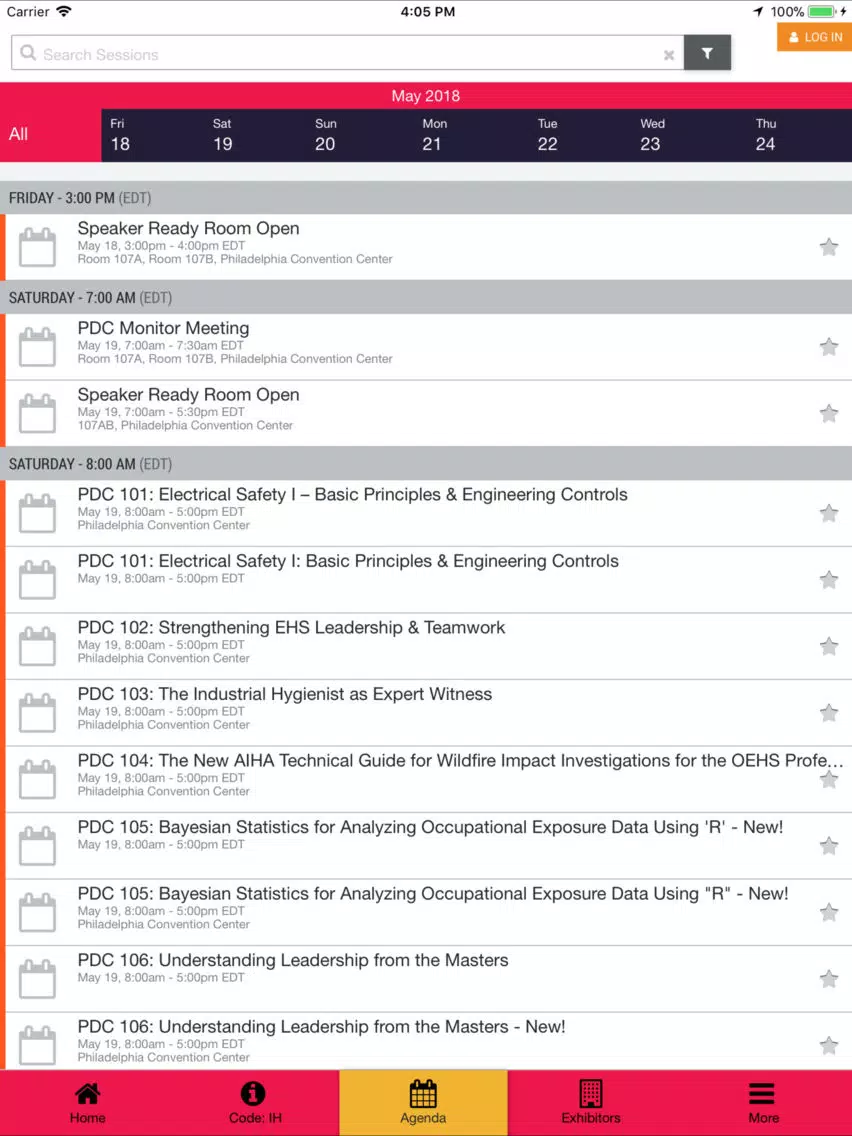Tap the Wi-Fi icon in status bar
This screenshot has width=852, height=1136.
64,12
